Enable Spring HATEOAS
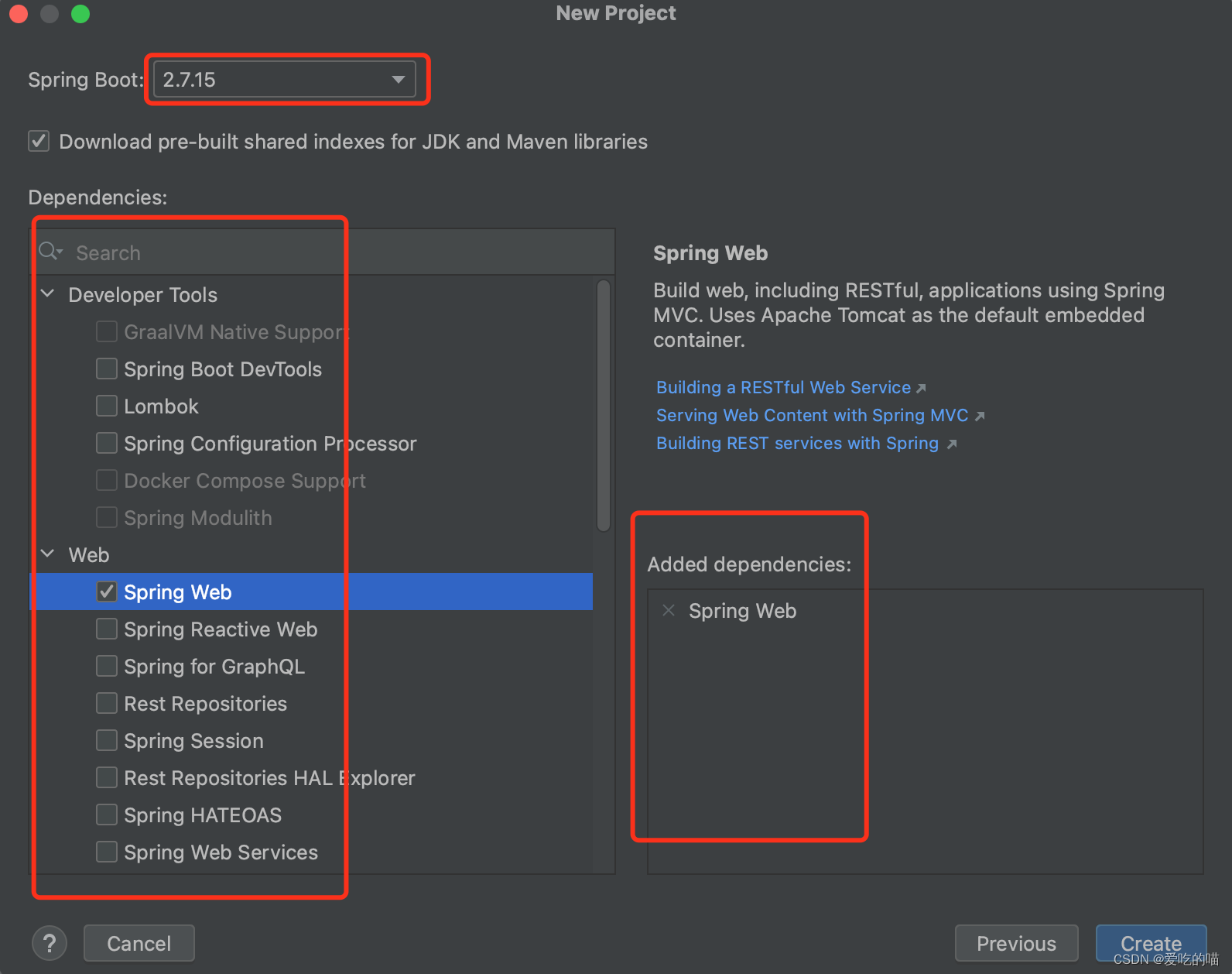 tap(106, 815)
